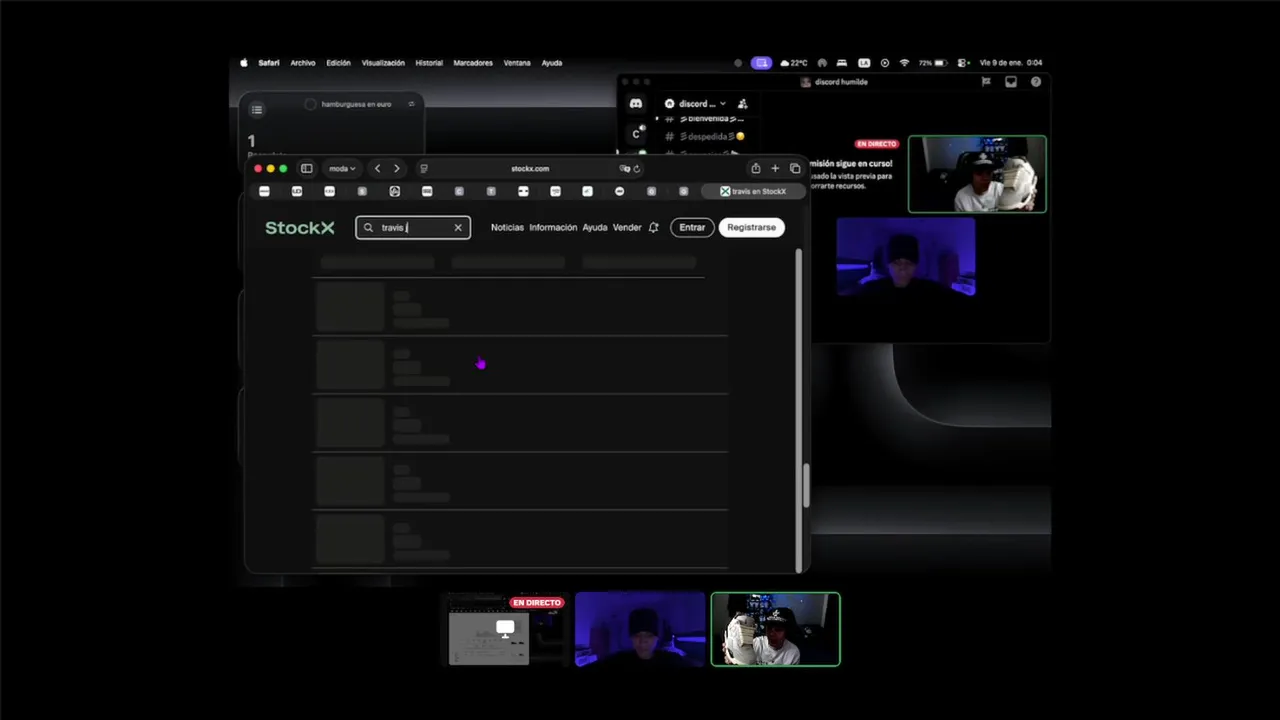Click the 'discord humilde' title text
This screenshot has height=720, width=1280.
click(x=840, y=82)
